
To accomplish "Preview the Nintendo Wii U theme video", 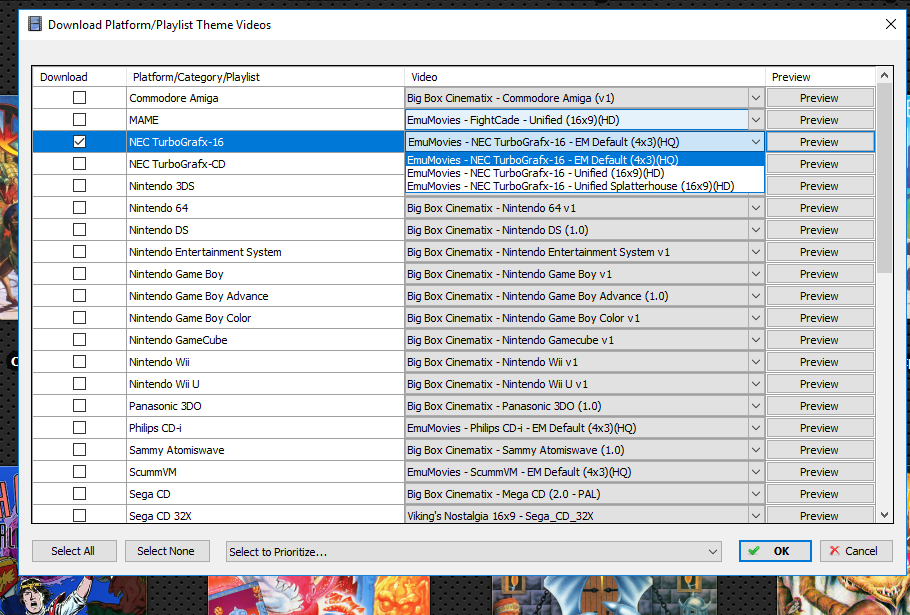I will pos(820,384).
